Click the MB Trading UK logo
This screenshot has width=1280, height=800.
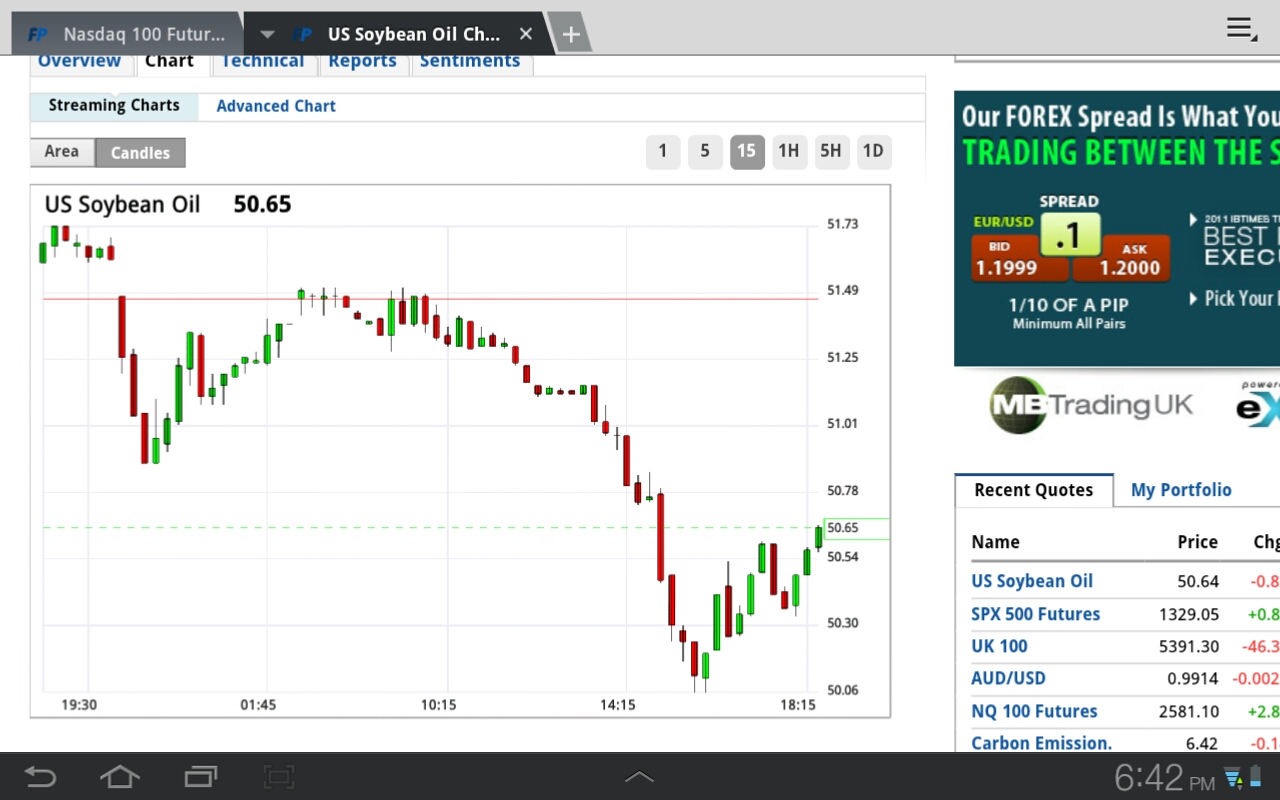(1091, 405)
